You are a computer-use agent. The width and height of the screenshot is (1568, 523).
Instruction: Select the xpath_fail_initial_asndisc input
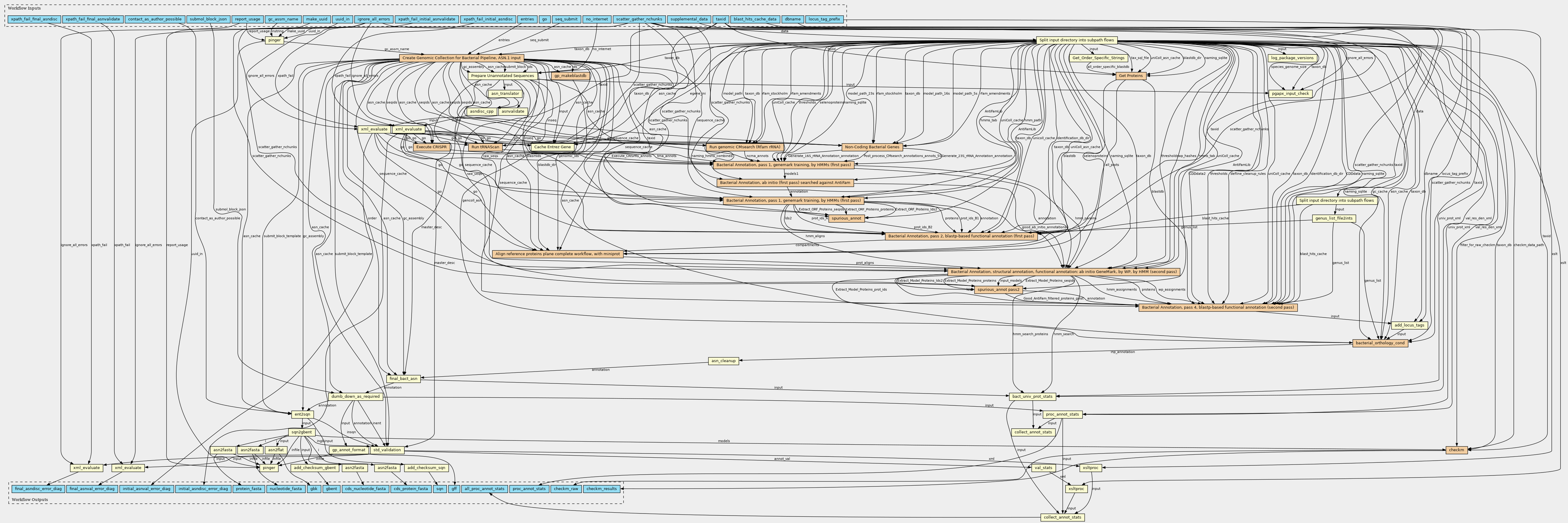(x=488, y=19)
